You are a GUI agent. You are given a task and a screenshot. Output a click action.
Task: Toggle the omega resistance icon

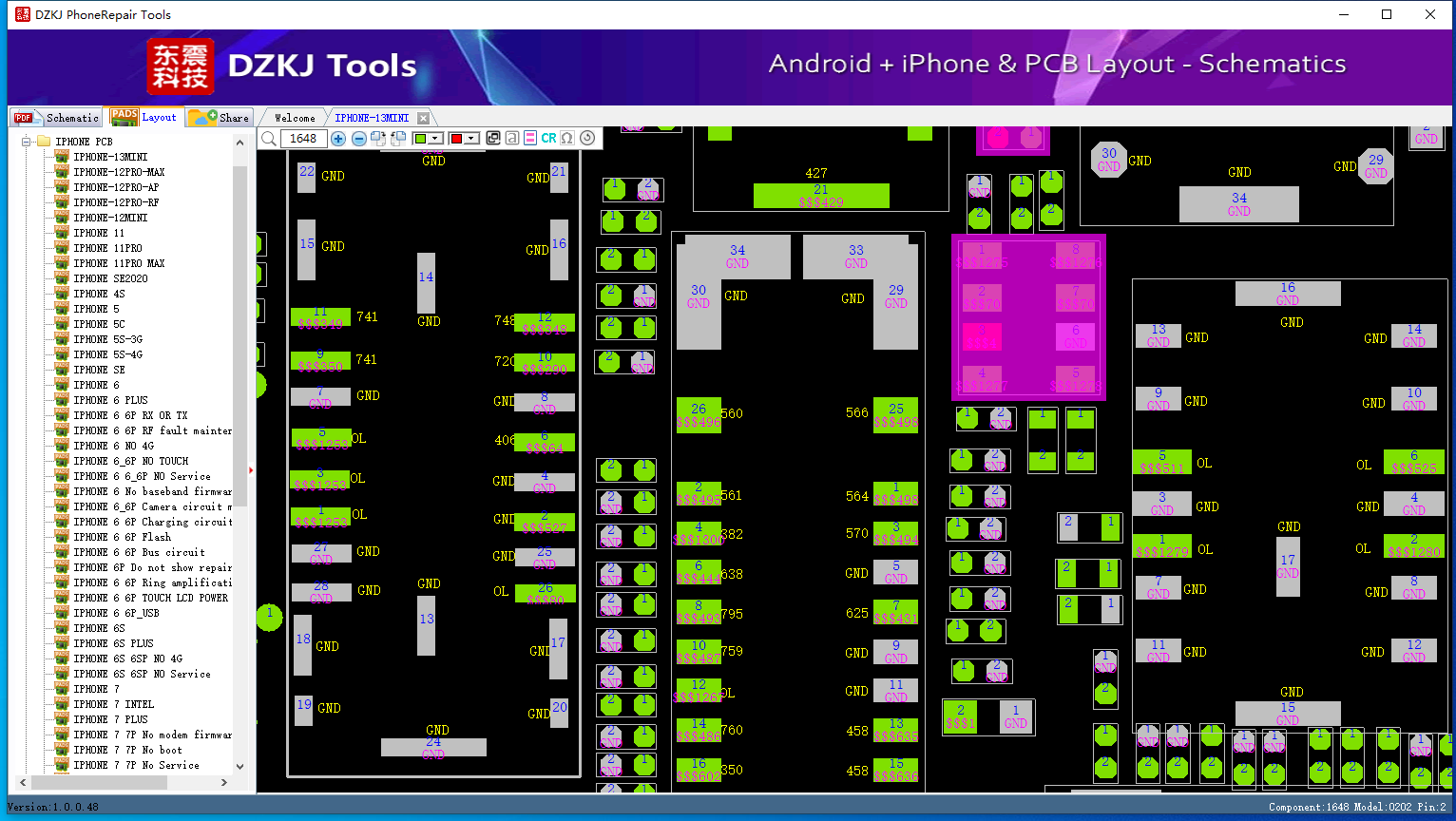pos(567,139)
